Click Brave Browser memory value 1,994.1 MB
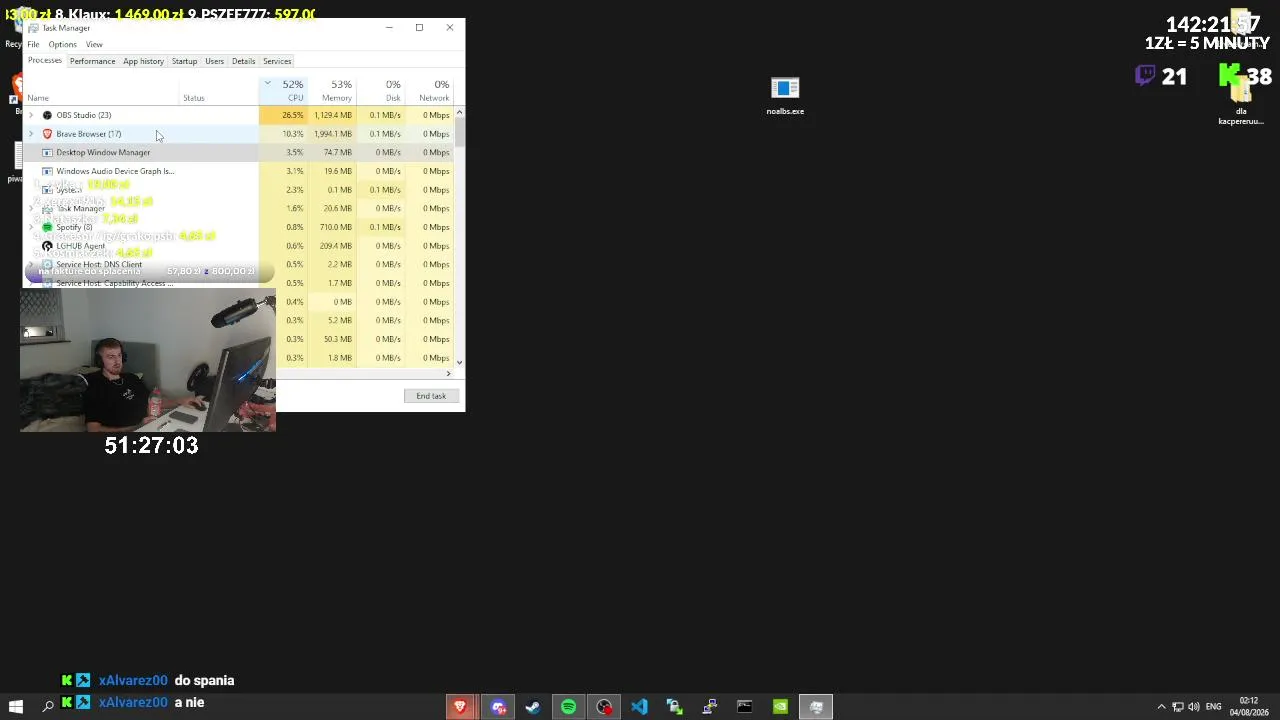 tap(333, 134)
